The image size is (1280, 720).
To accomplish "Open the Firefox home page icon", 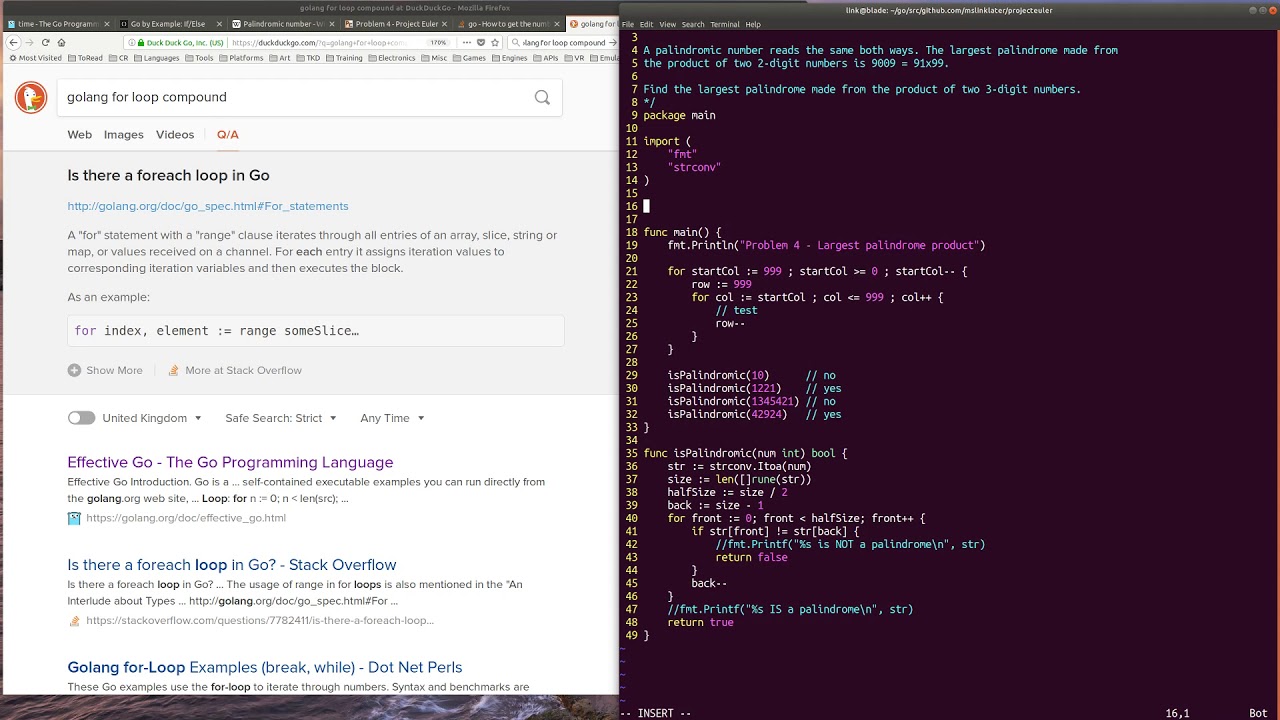I will [61, 43].
